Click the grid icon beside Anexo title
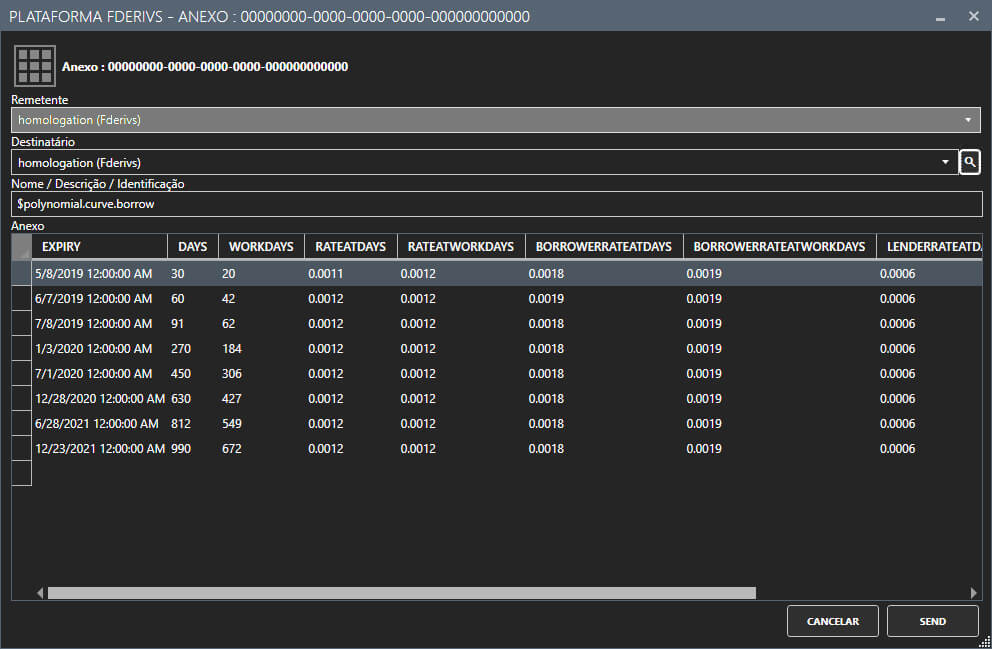Screen dimensions: 992x649 [35, 66]
